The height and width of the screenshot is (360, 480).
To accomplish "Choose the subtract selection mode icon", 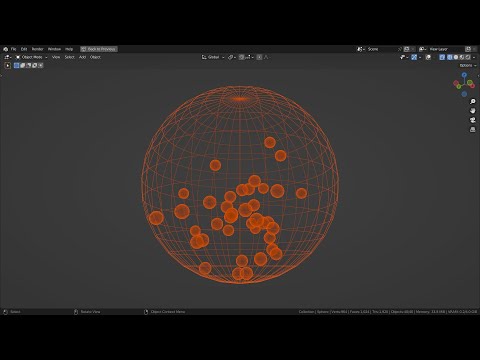I will point(29,66).
